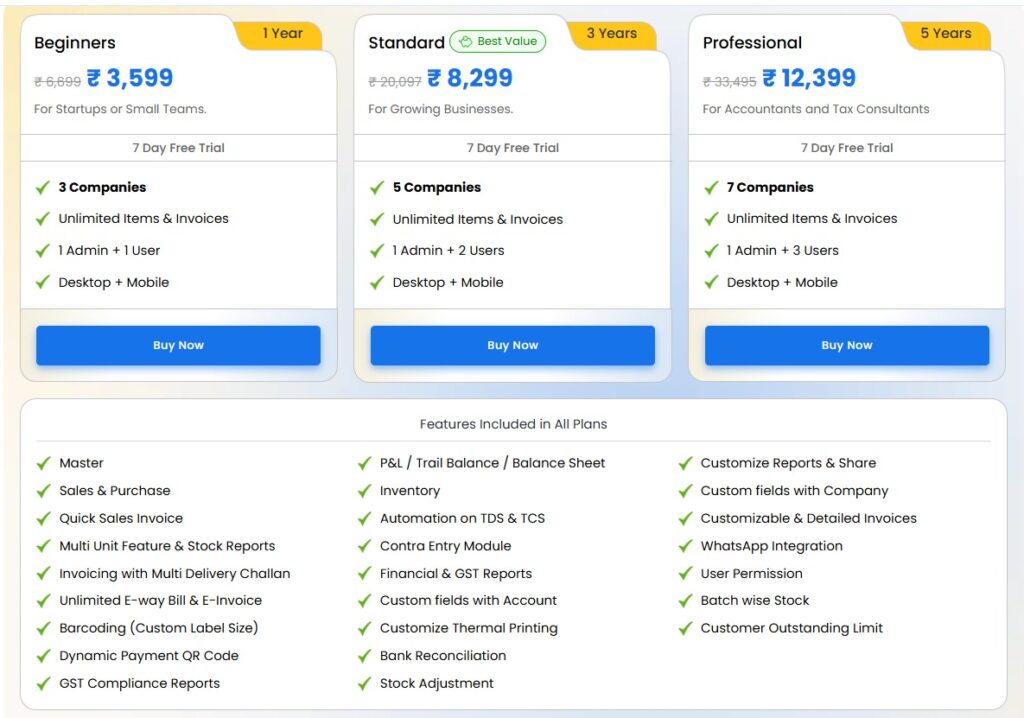Click the GST Compliance Reports feature text
The image size is (1024, 718).
139,683
